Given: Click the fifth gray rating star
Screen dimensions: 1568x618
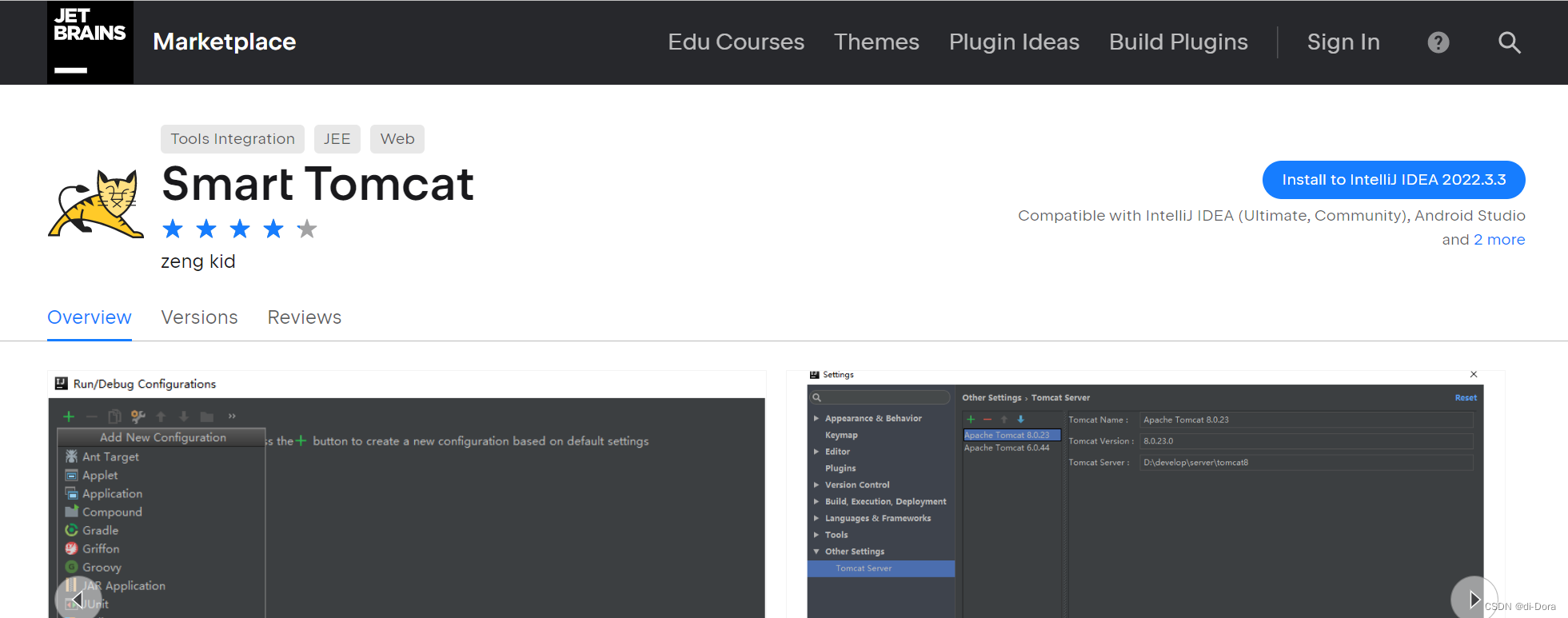Looking at the screenshot, I should 307,229.
